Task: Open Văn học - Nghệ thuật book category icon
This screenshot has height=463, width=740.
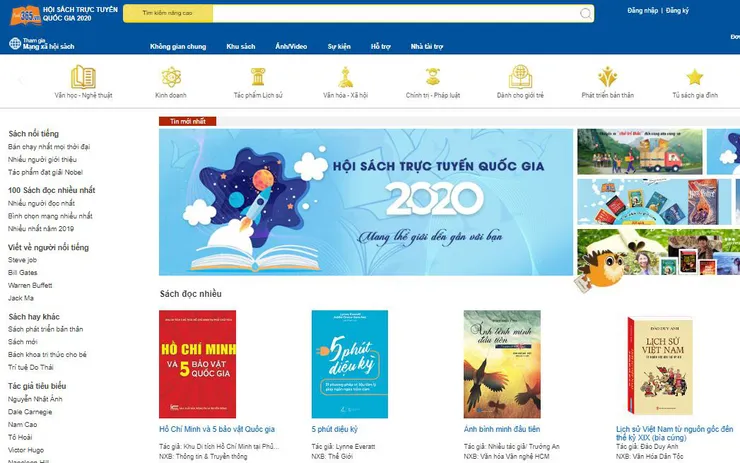Action: click(83, 77)
